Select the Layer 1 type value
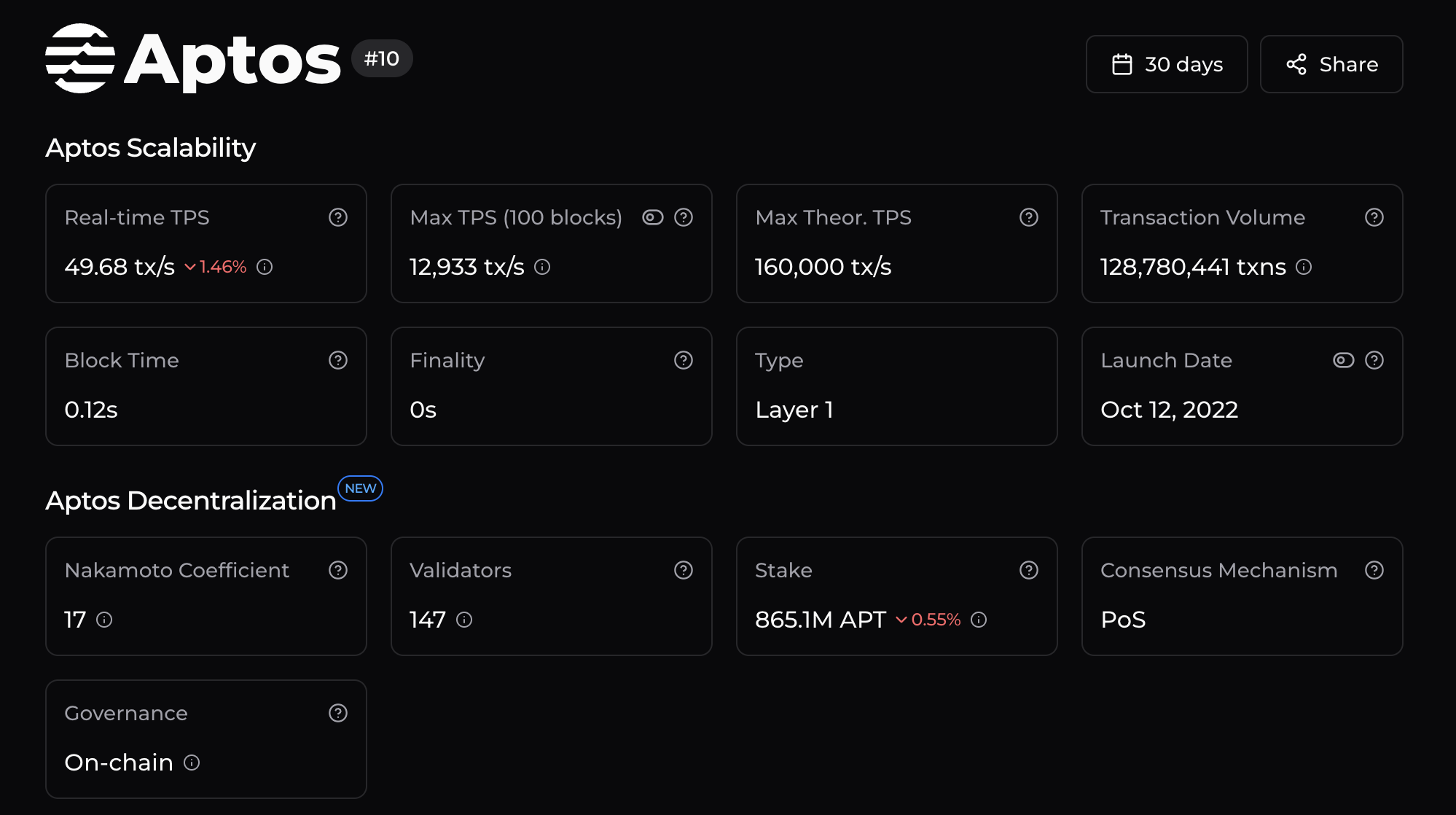The image size is (1456, 815). pyautogui.click(x=794, y=410)
